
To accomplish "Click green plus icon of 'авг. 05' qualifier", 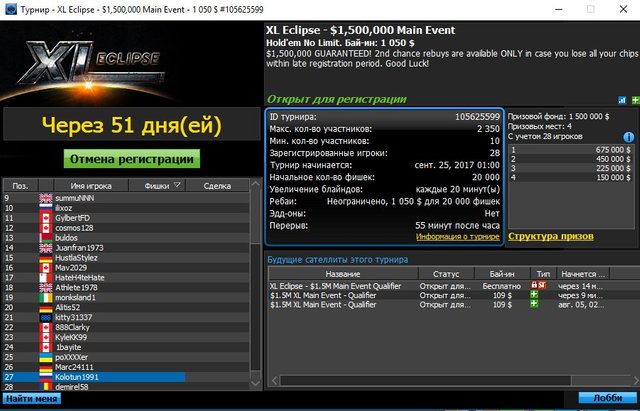I will 534,304.
